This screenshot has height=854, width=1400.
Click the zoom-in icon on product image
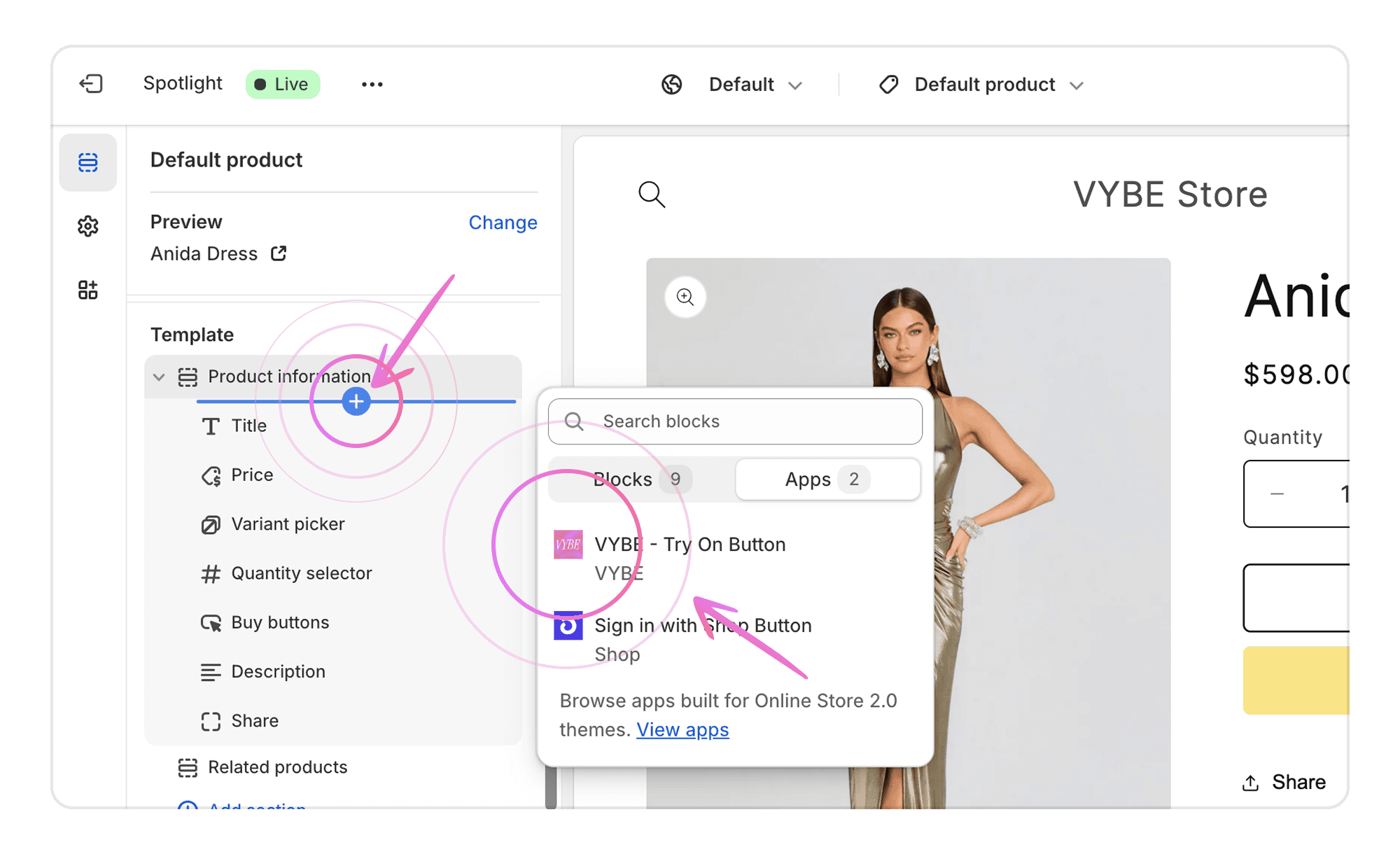[x=685, y=297]
